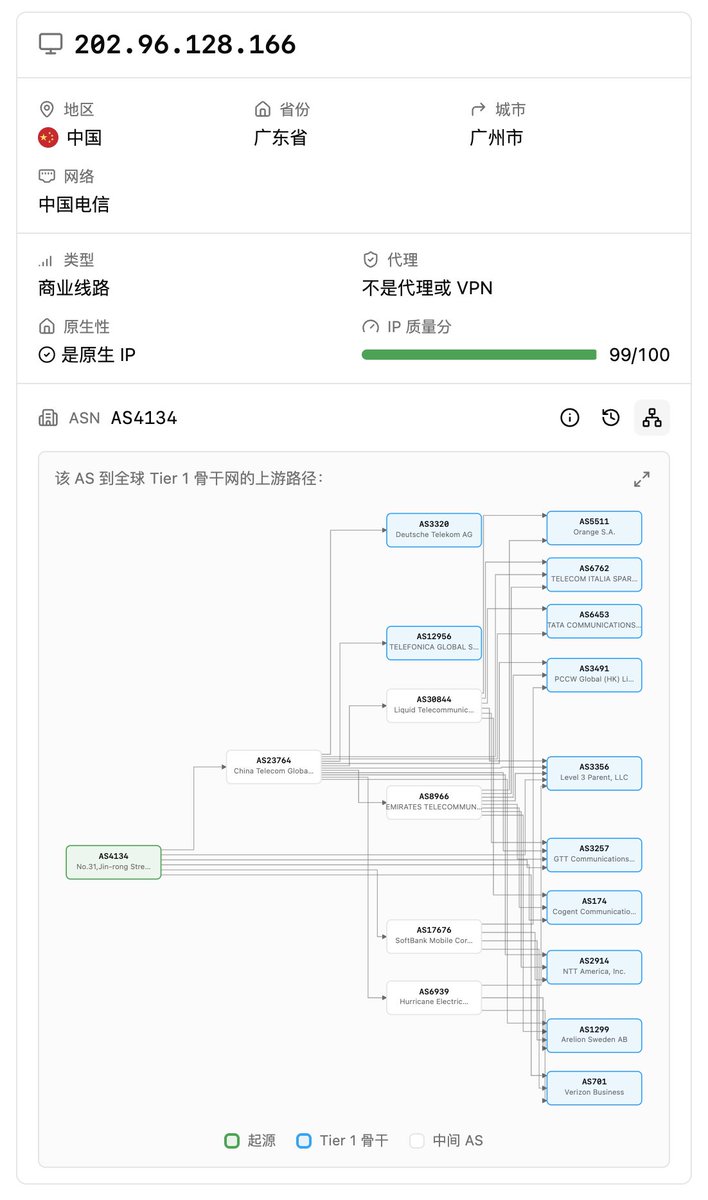
Task: Select the AS23764 China Telecom Global node
Action: pos(274,766)
